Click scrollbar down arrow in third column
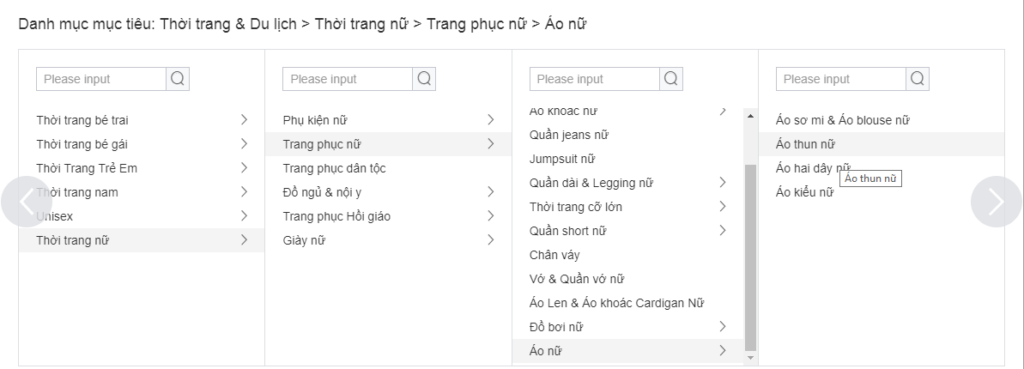The width and height of the screenshot is (1024, 369). [750, 357]
